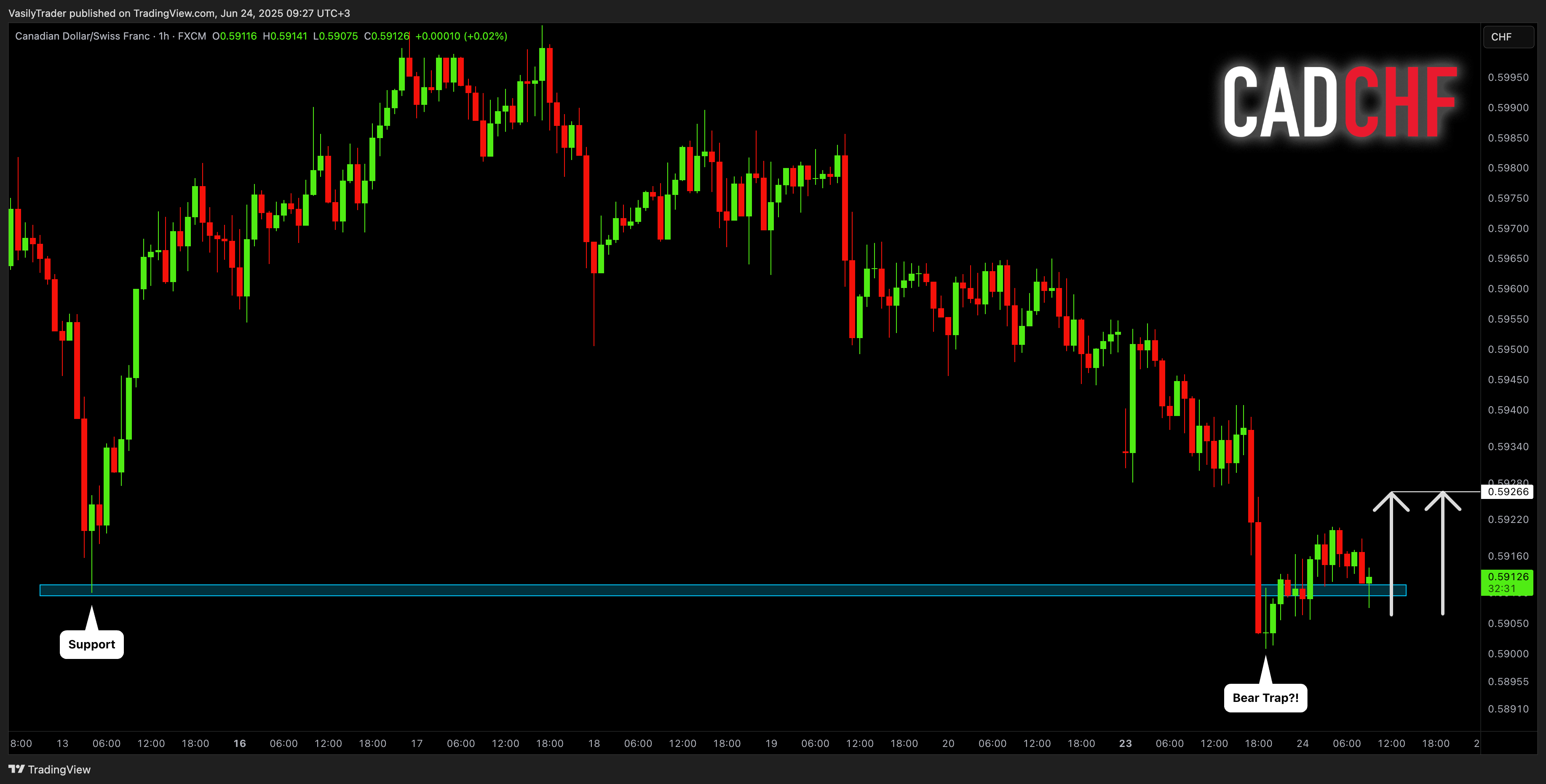Click the change value +0.00010 (+0.02%)
Viewport: 1546px width, 784px height.
pyautogui.click(x=461, y=36)
